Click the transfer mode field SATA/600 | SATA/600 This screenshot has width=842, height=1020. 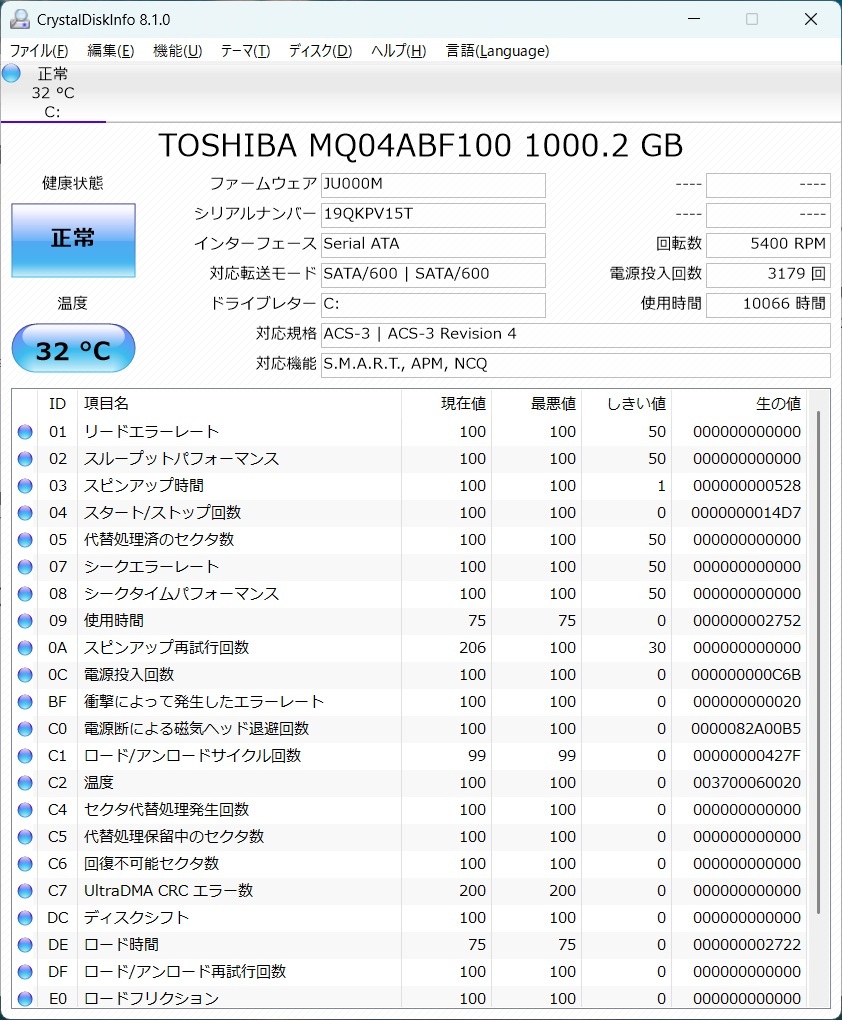pos(433,275)
